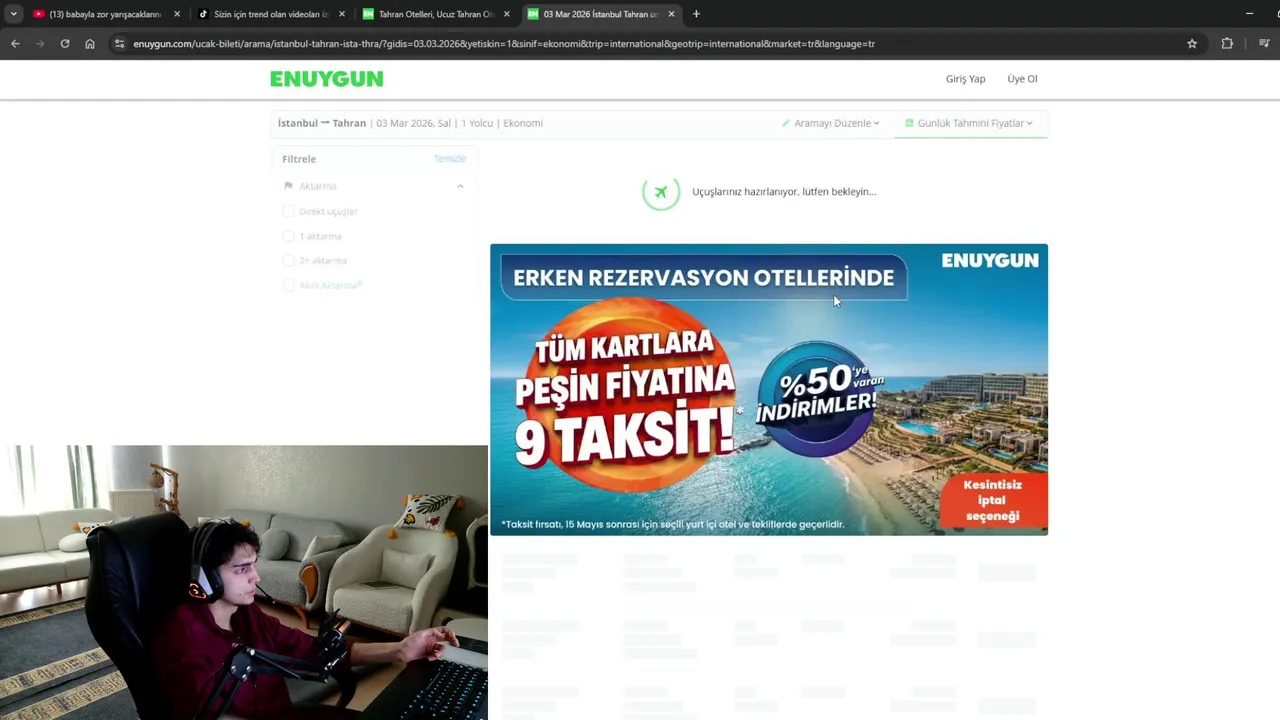Click the '%50'ye varan indirimler' badge
This screenshot has height=720, width=1280.
tap(817, 398)
